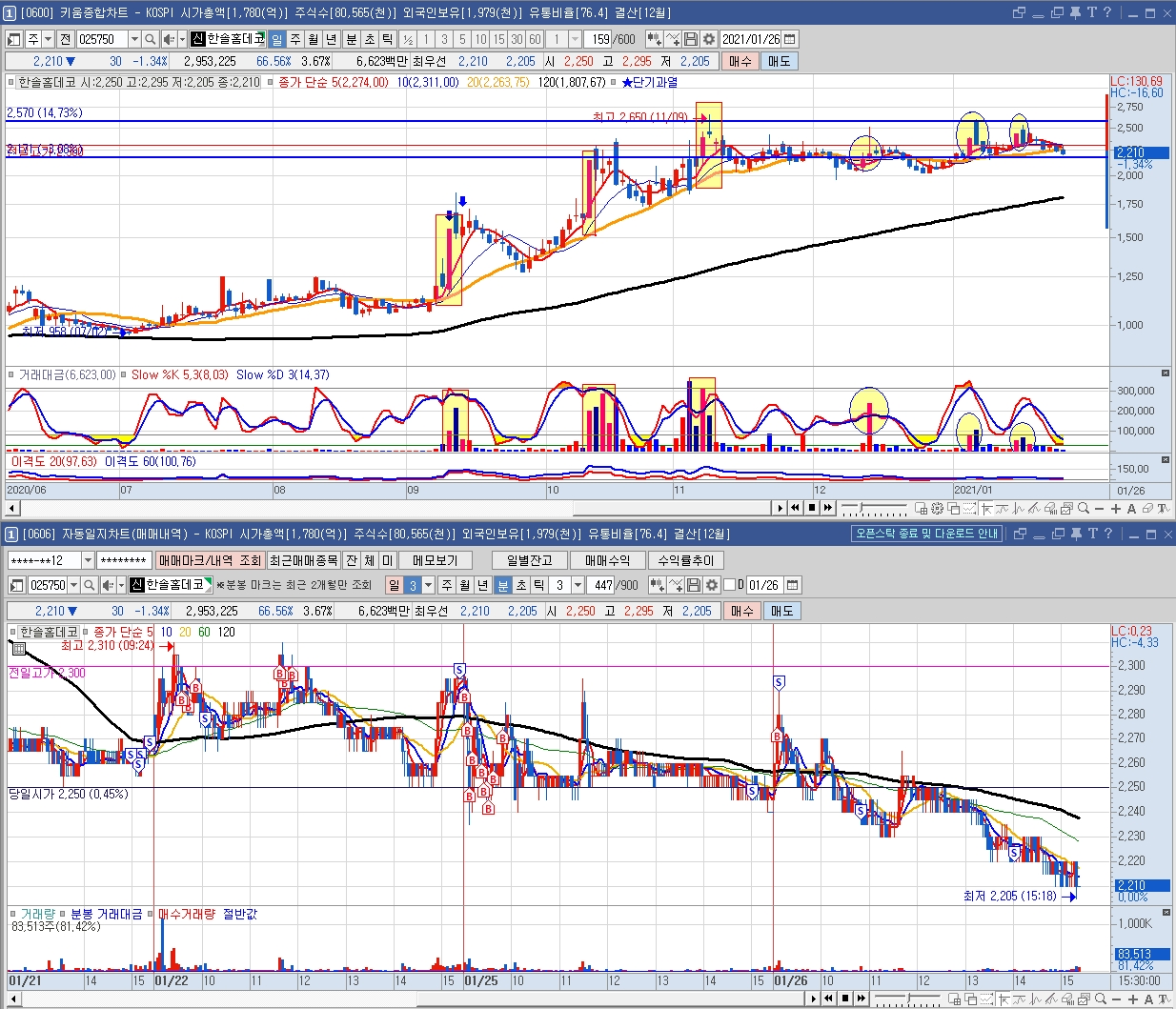Click the 수익률추이 button
Image resolution: width=1176 pixels, height=1009 pixels.
685,560
